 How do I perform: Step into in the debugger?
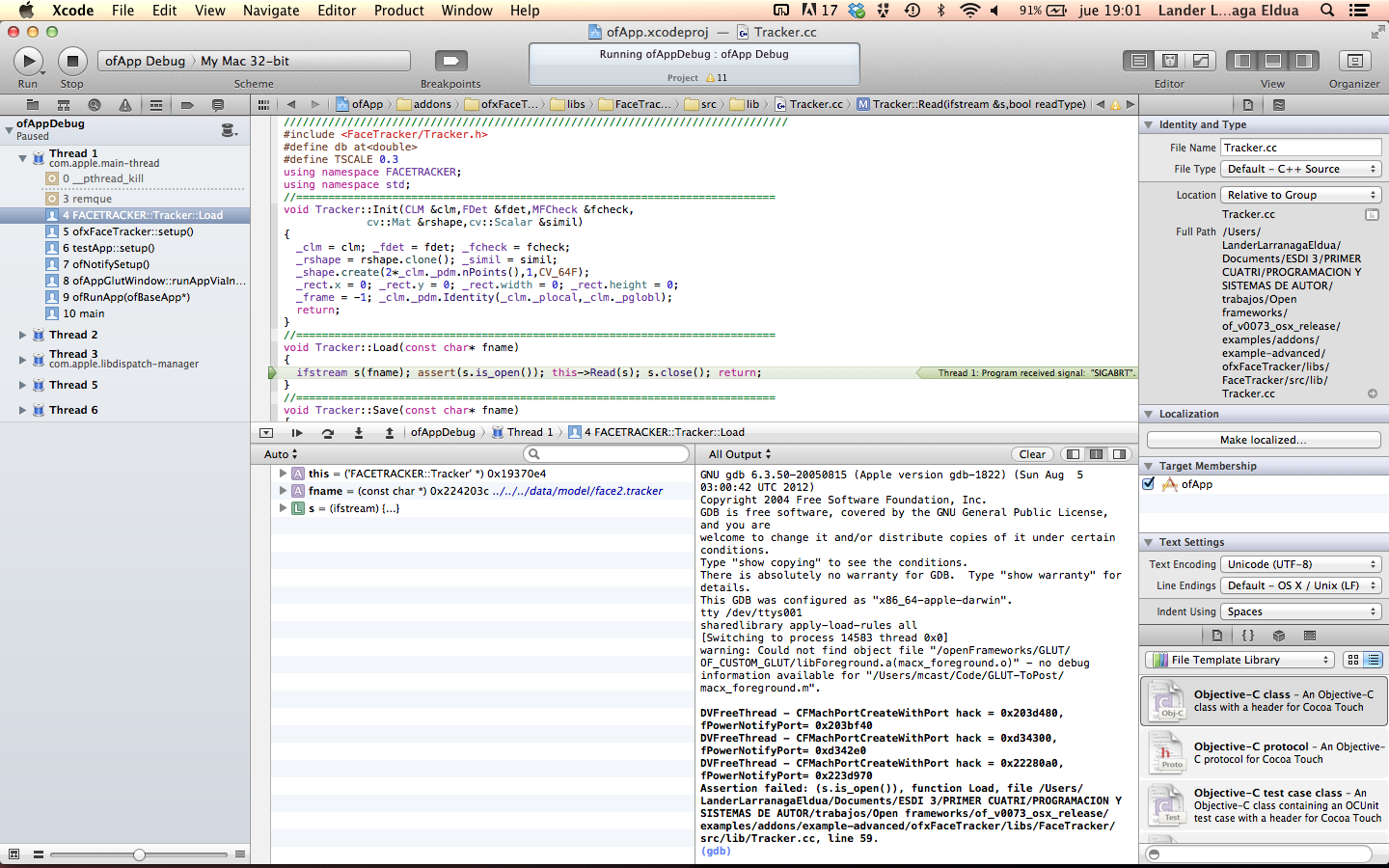[359, 433]
